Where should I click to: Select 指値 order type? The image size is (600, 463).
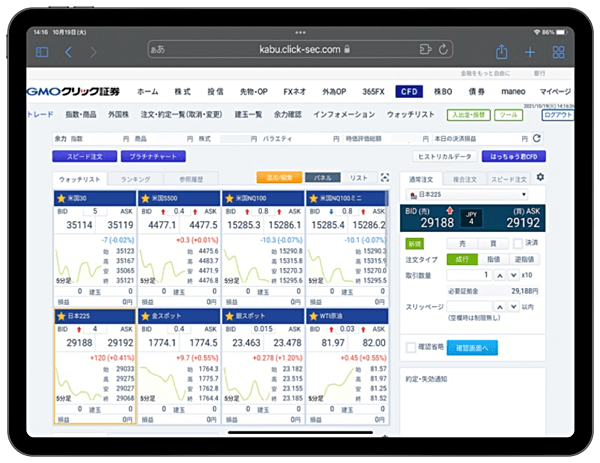pos(494,259)
